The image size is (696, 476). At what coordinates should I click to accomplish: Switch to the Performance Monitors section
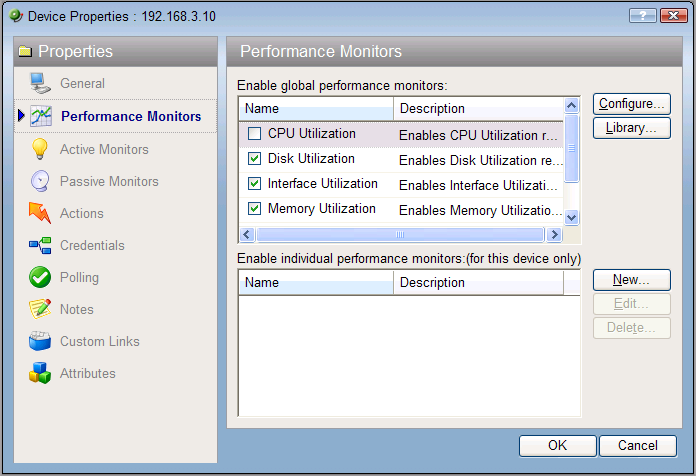coord(130,116)
